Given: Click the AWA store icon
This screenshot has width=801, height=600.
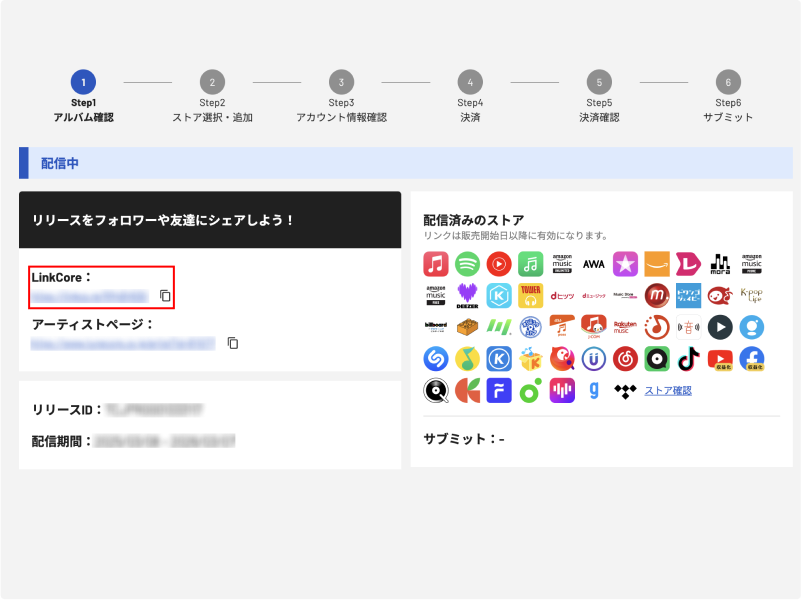Looking at the screenshot, I should click(x=594, y=264).
